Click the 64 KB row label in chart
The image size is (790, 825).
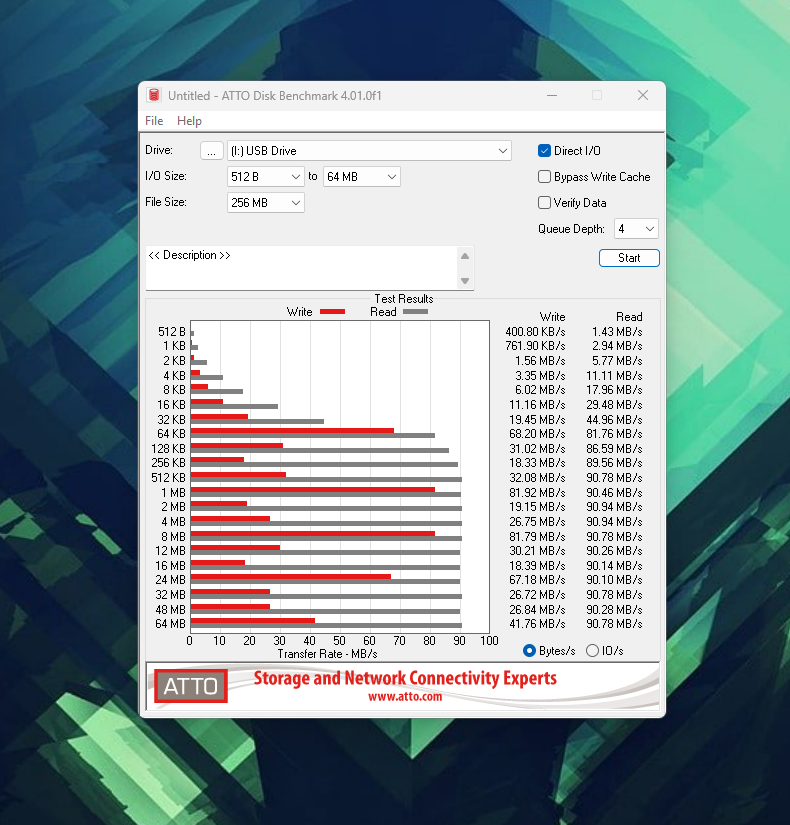pyautogui.click(x=171, y=434)
